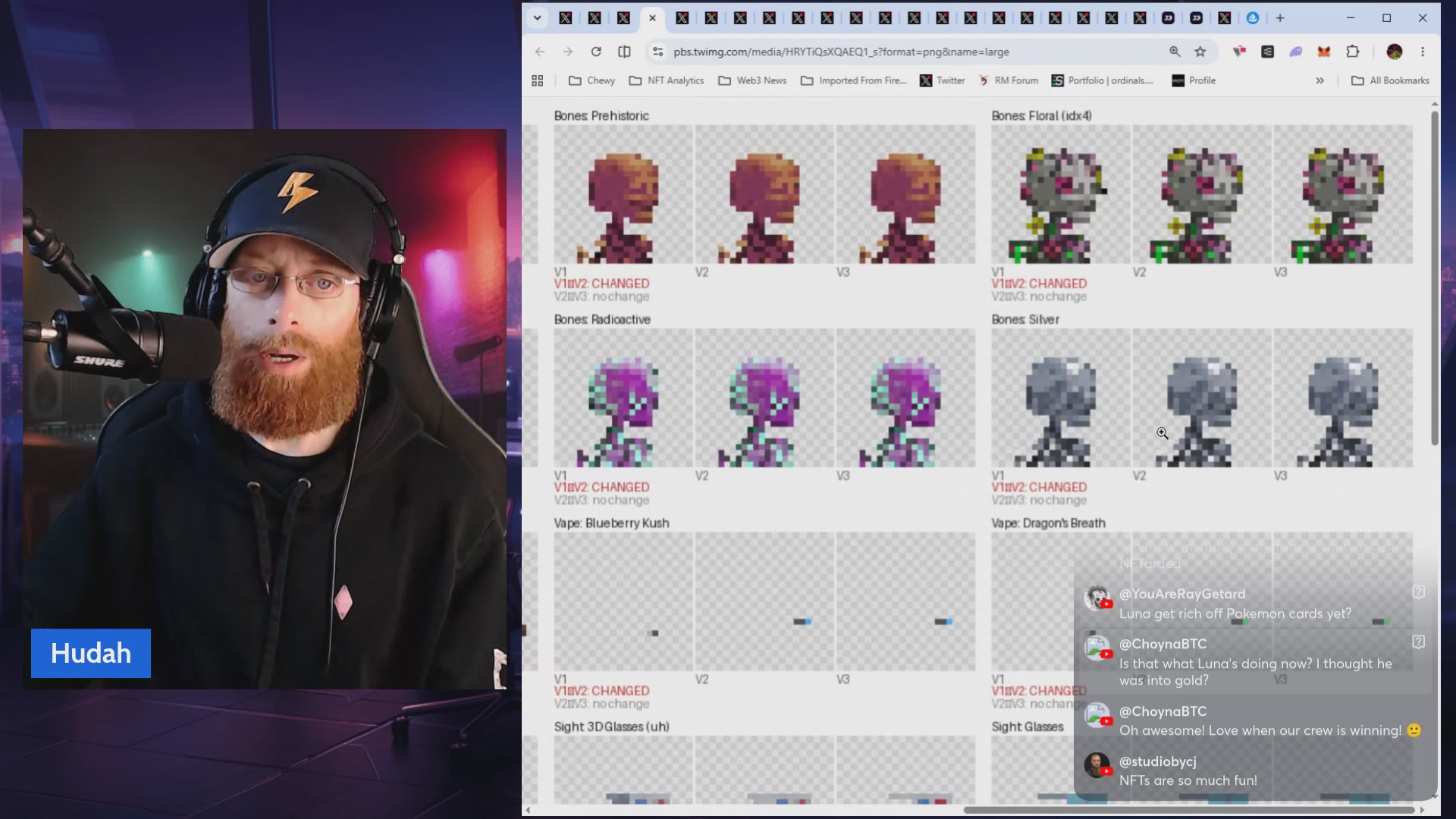
Task: Click the @studiobycj chat message
Action: click(x=1255, y=770)
